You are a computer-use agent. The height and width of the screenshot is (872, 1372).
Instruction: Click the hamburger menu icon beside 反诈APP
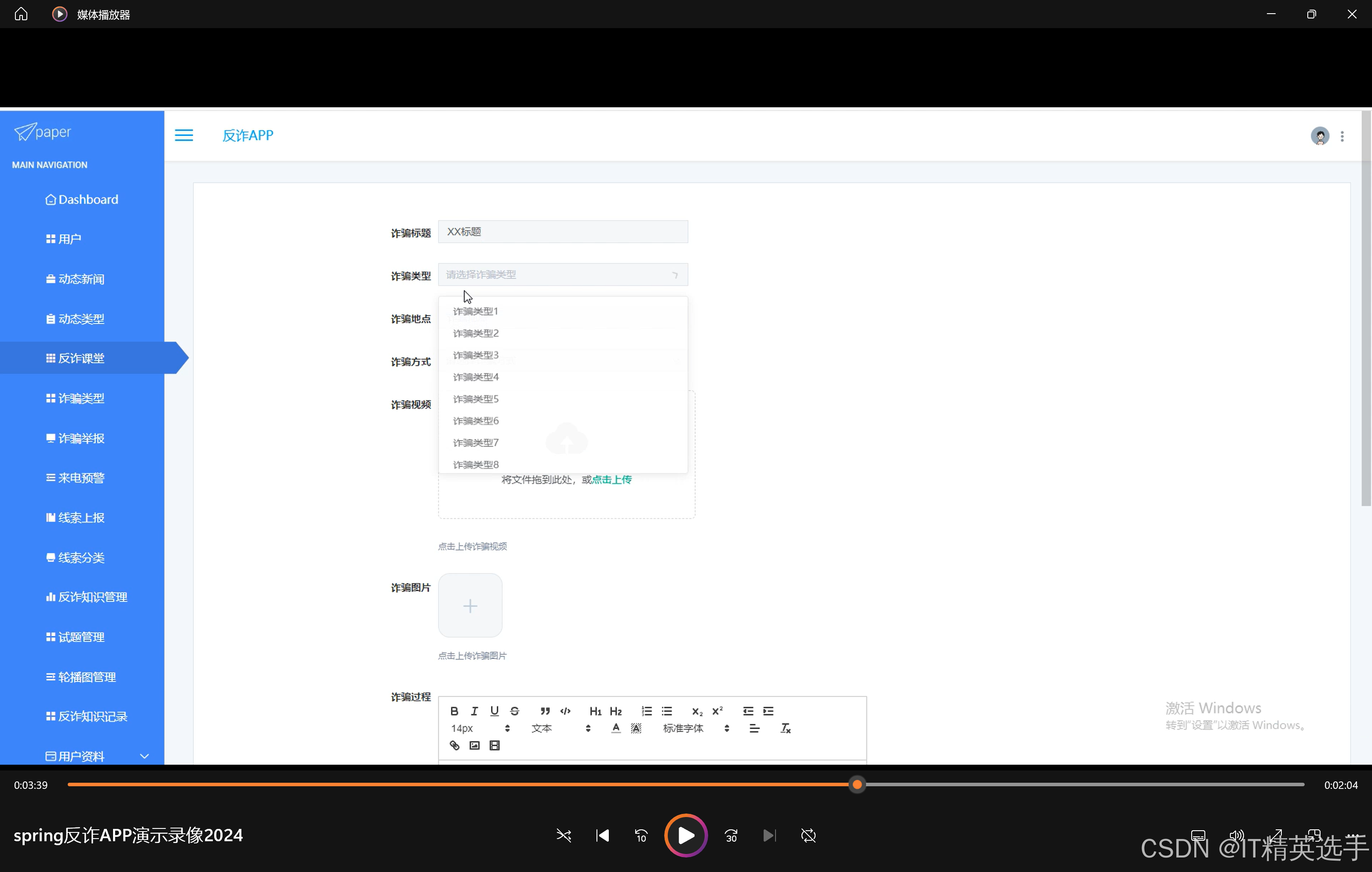[x=183, y=135]
